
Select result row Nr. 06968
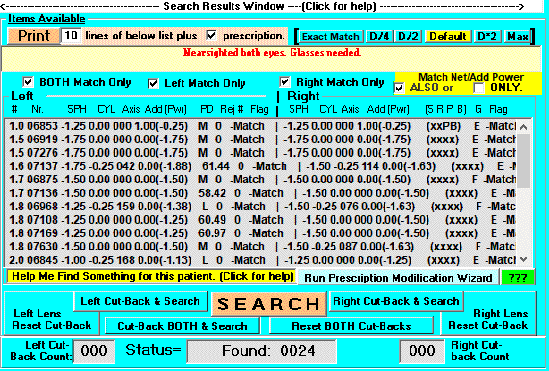click(261, 206)
